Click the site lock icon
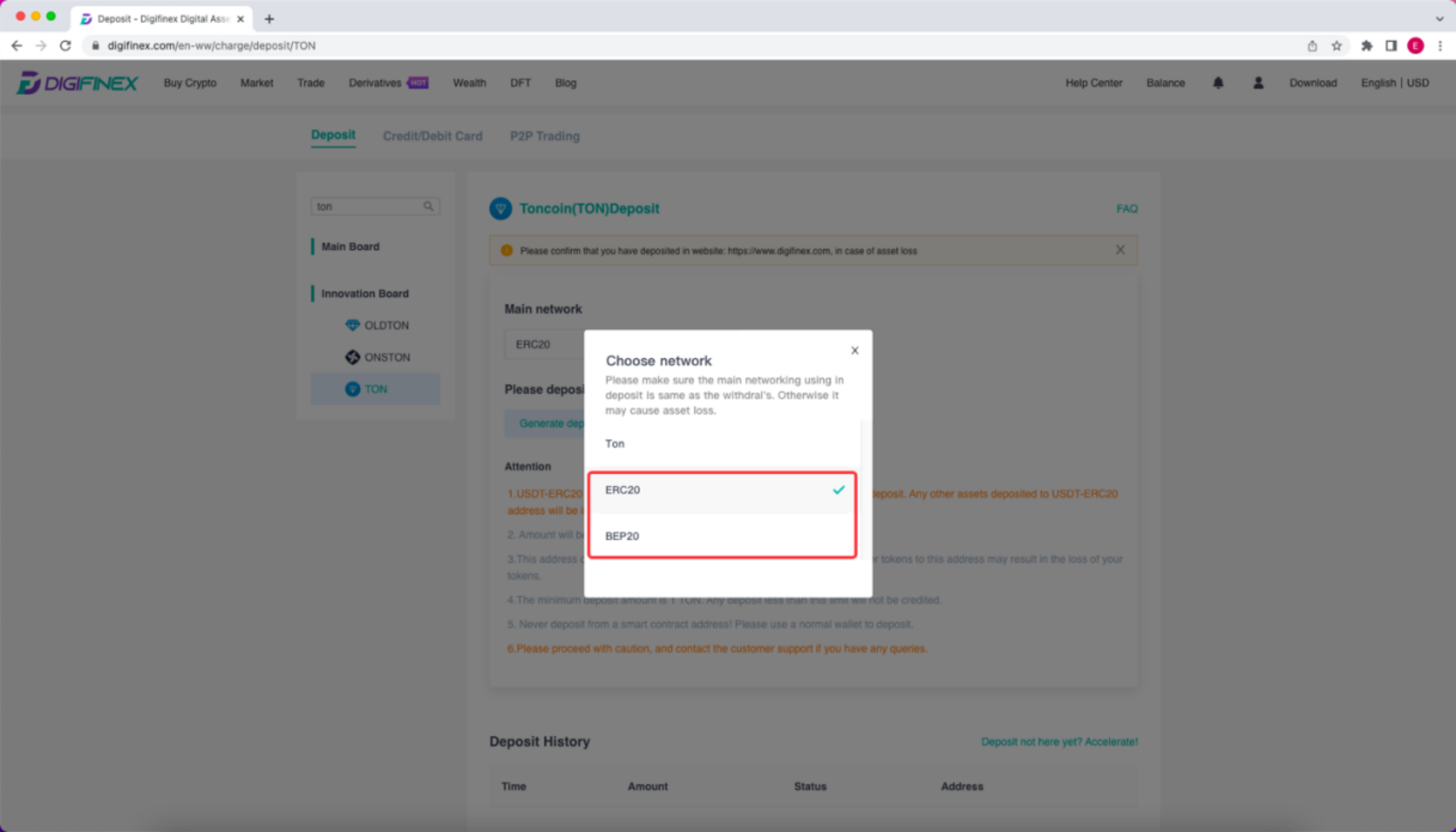 [95, 46]
